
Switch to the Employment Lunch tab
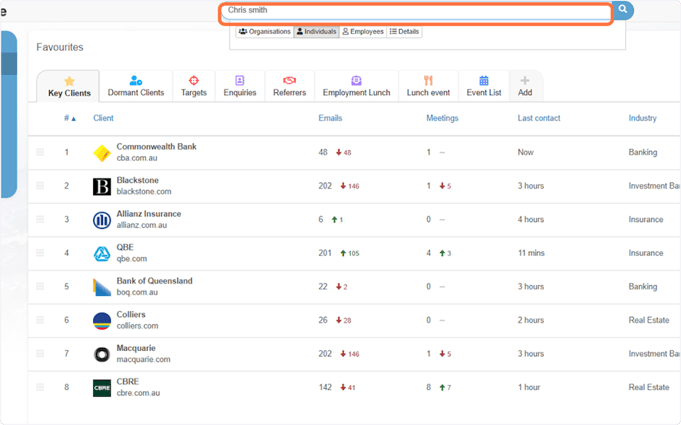pyautogui.click(x=356, y=86)
